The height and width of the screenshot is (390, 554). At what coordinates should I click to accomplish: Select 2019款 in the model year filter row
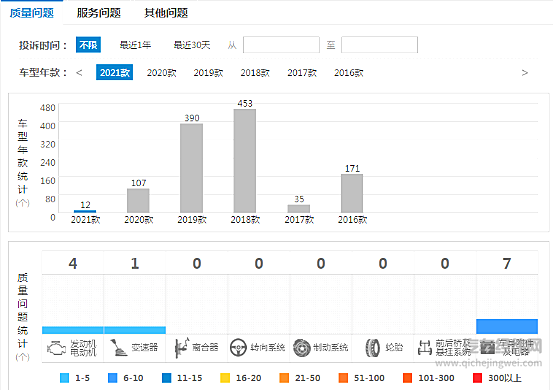click(208, 73)
